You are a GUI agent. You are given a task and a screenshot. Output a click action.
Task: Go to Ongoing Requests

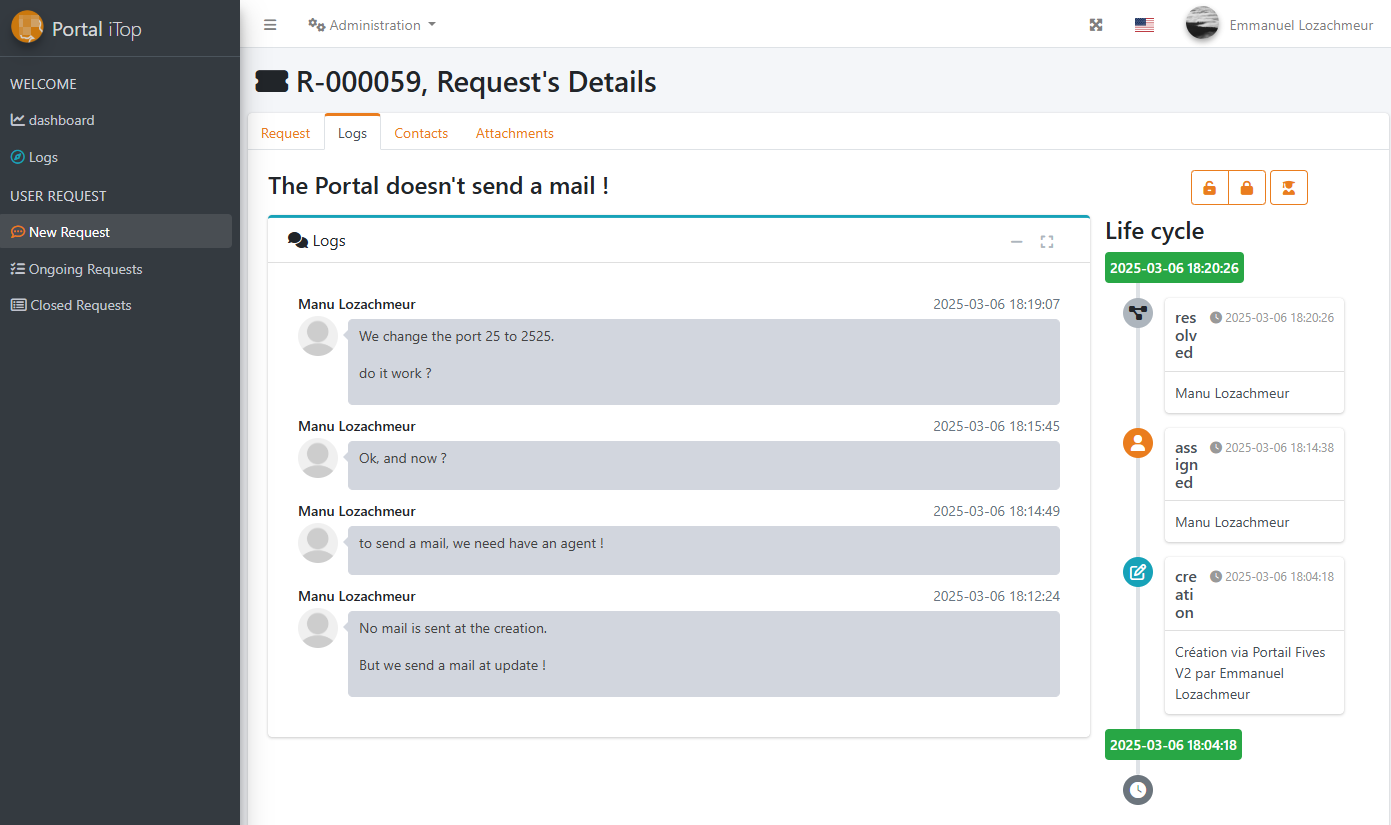click(85, 269)
